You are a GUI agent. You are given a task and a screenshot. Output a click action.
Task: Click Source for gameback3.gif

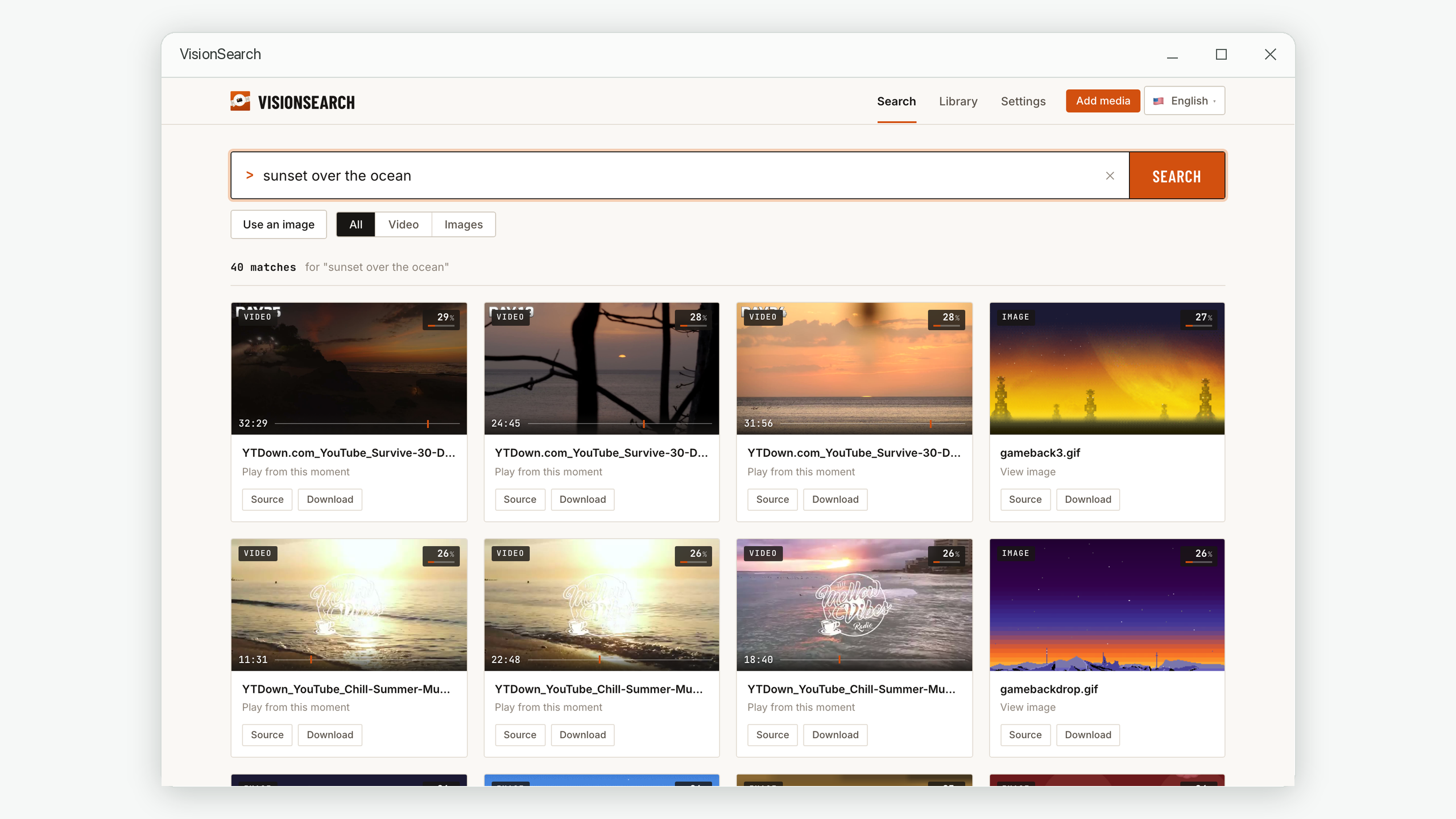pos(1025,499)
